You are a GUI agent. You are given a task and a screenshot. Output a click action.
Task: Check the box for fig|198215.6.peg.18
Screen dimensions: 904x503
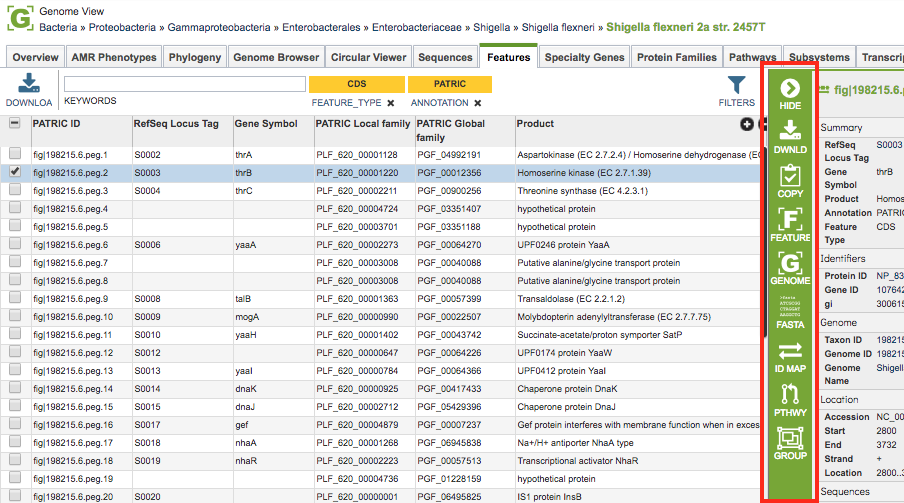click(15, 460)
